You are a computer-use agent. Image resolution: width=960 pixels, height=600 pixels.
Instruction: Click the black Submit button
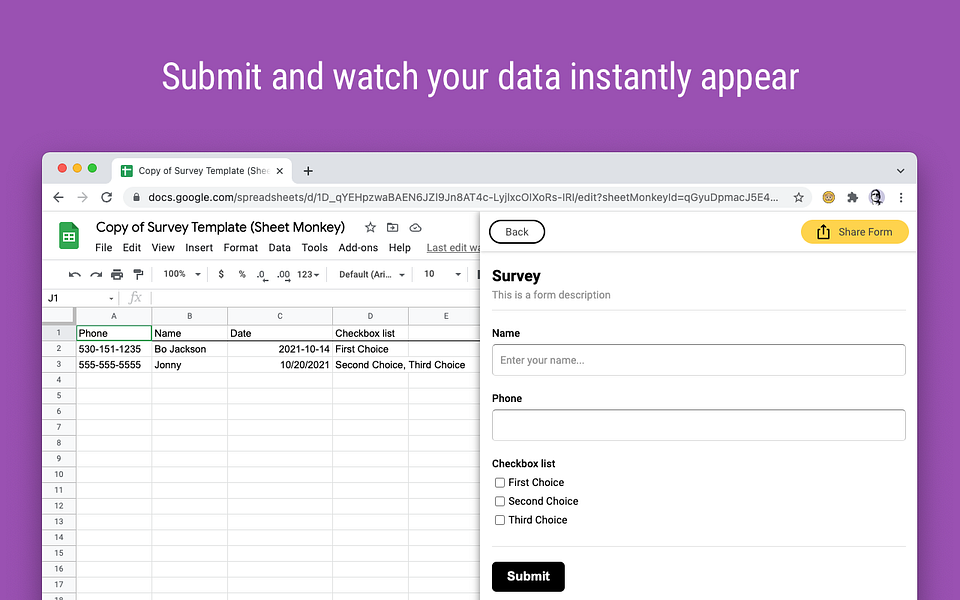528,577
